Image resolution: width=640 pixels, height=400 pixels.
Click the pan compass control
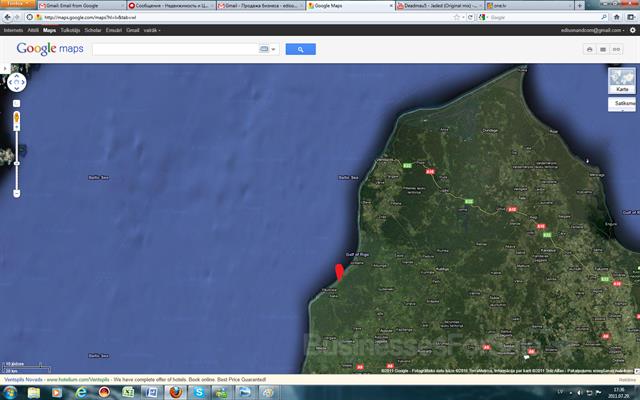pos(16,84)
